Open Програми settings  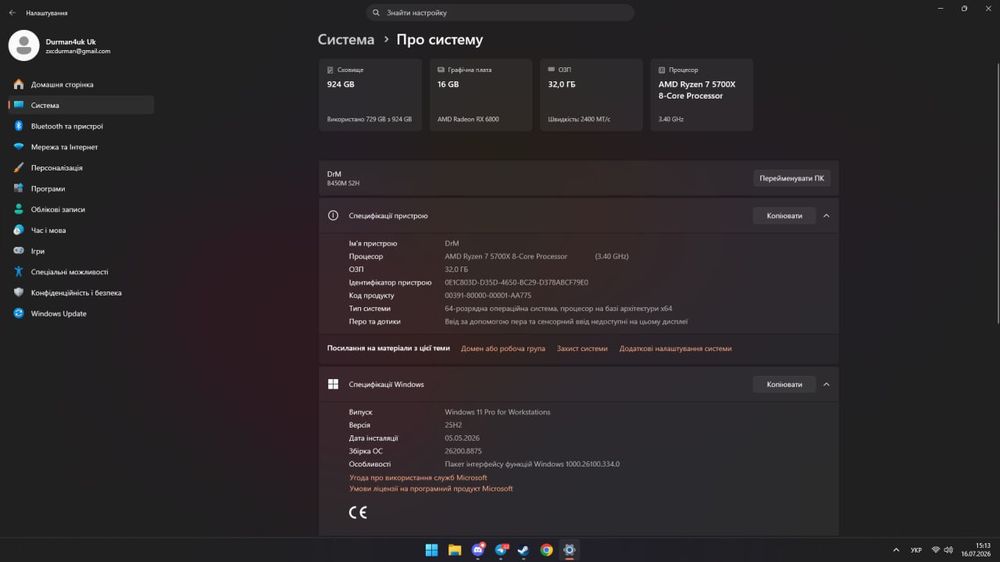[x=81, y=189]
